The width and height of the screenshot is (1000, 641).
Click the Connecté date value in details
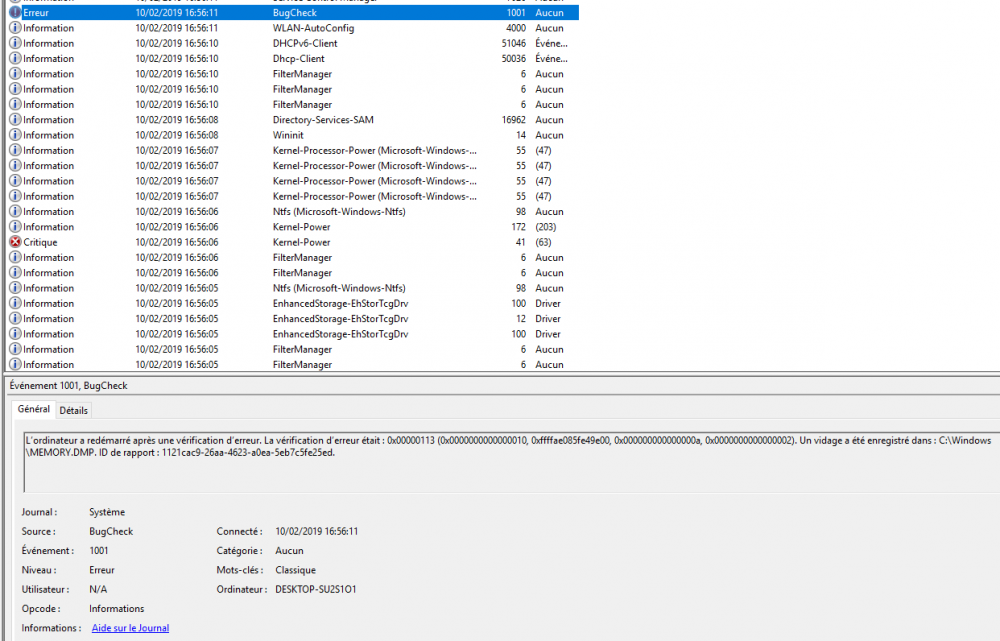[316, 532]
